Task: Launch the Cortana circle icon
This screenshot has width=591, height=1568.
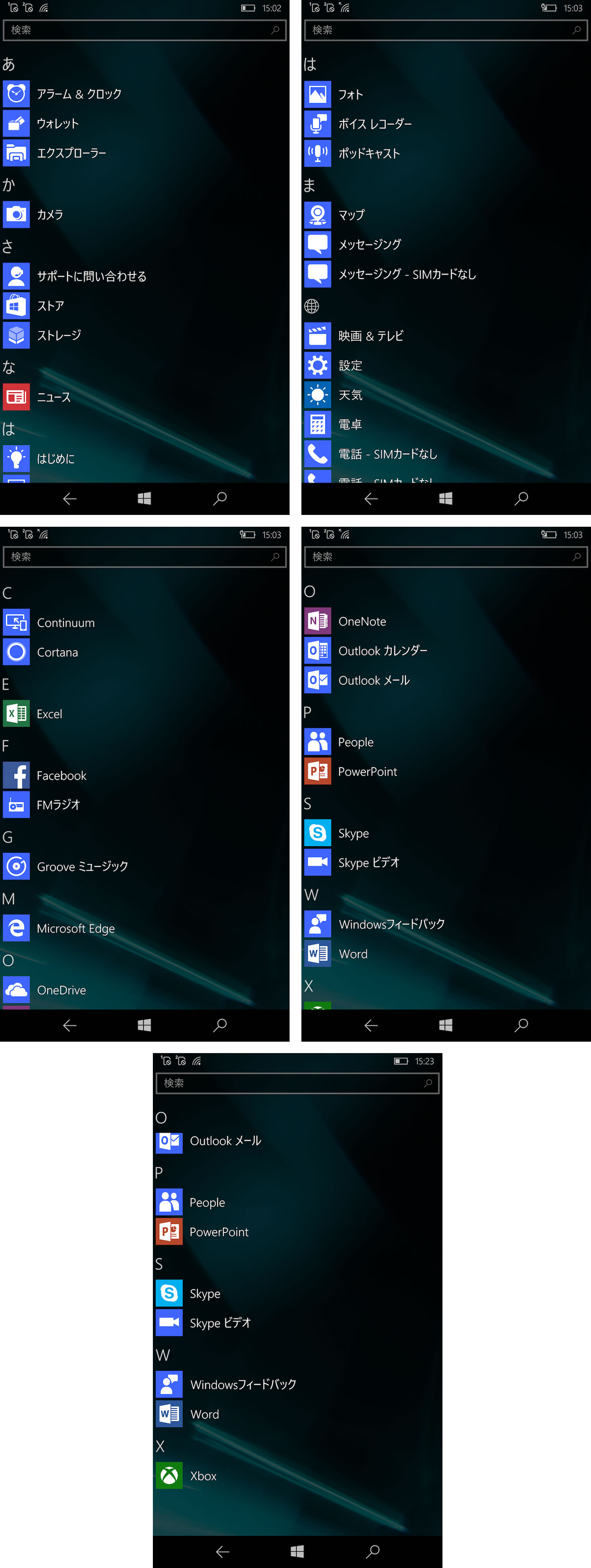Action: 17,652
